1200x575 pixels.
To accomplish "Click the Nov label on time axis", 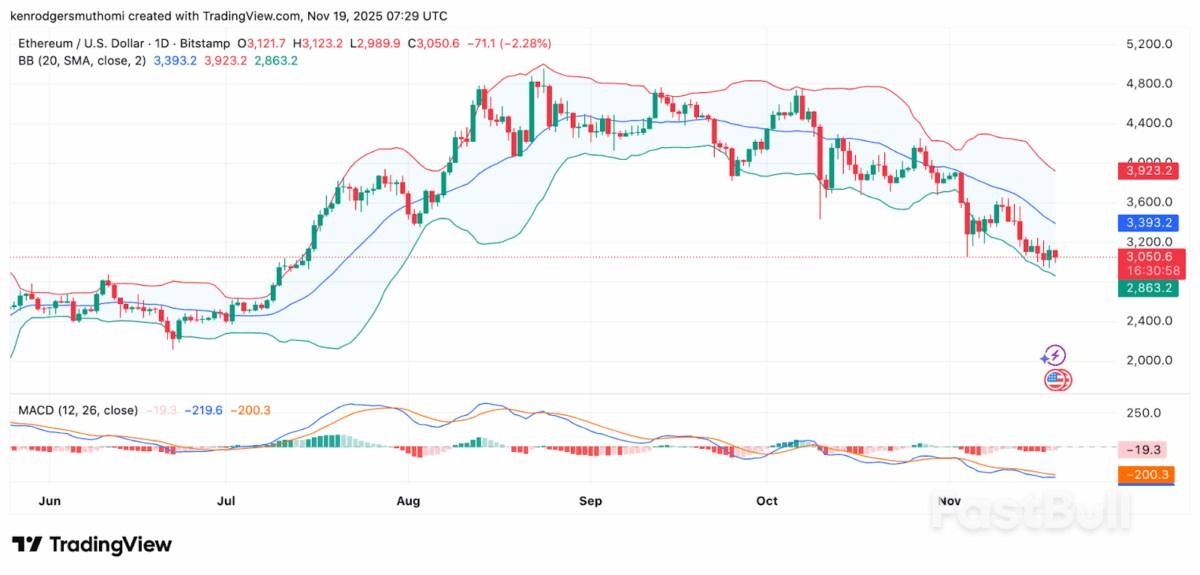I will tap(949, 499).
